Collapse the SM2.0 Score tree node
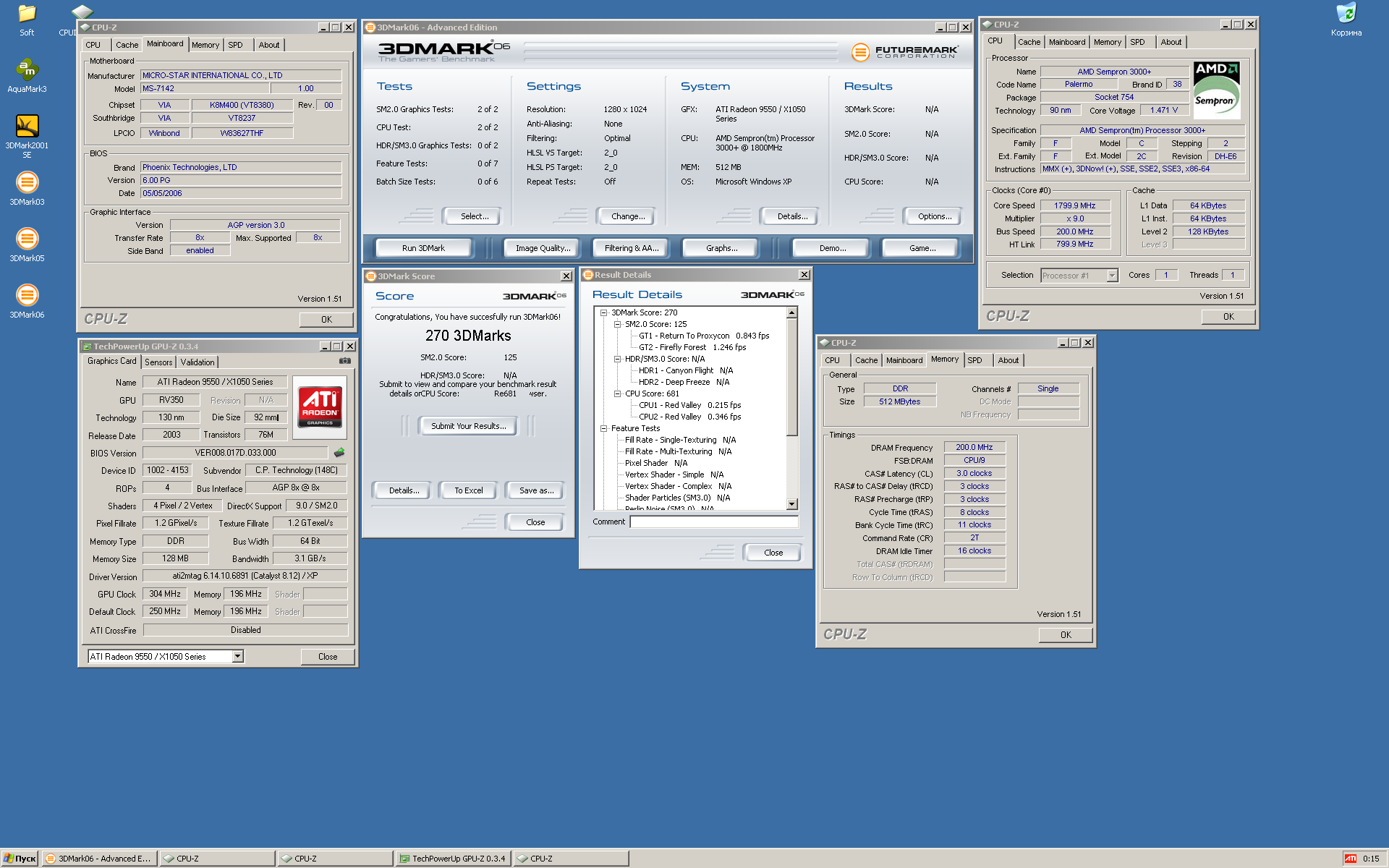Viewport: 1389px width, 868px height. [617, 325]
